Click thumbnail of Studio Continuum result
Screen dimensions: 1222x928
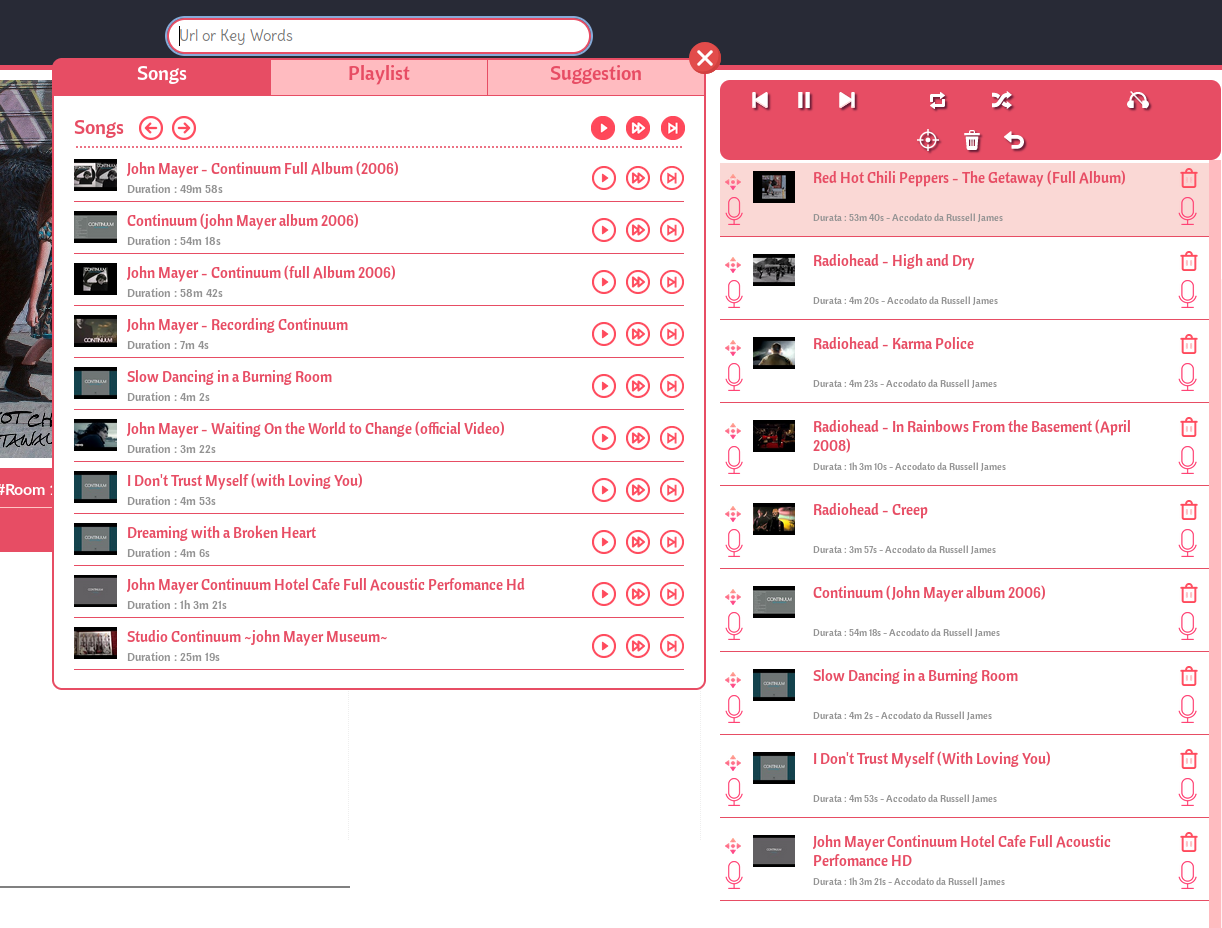(x=95, y=643)
